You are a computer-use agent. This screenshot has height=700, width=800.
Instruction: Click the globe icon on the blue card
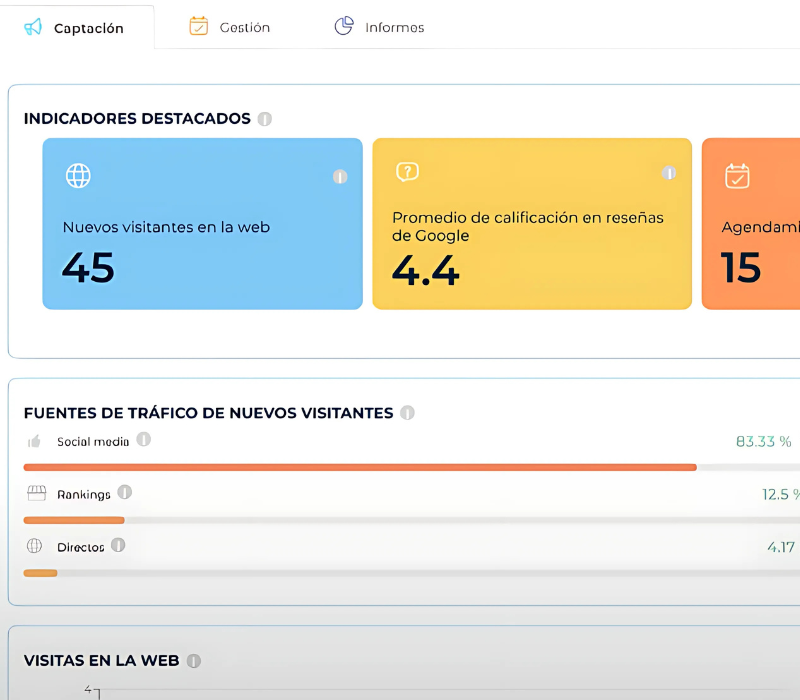(78, 176)
